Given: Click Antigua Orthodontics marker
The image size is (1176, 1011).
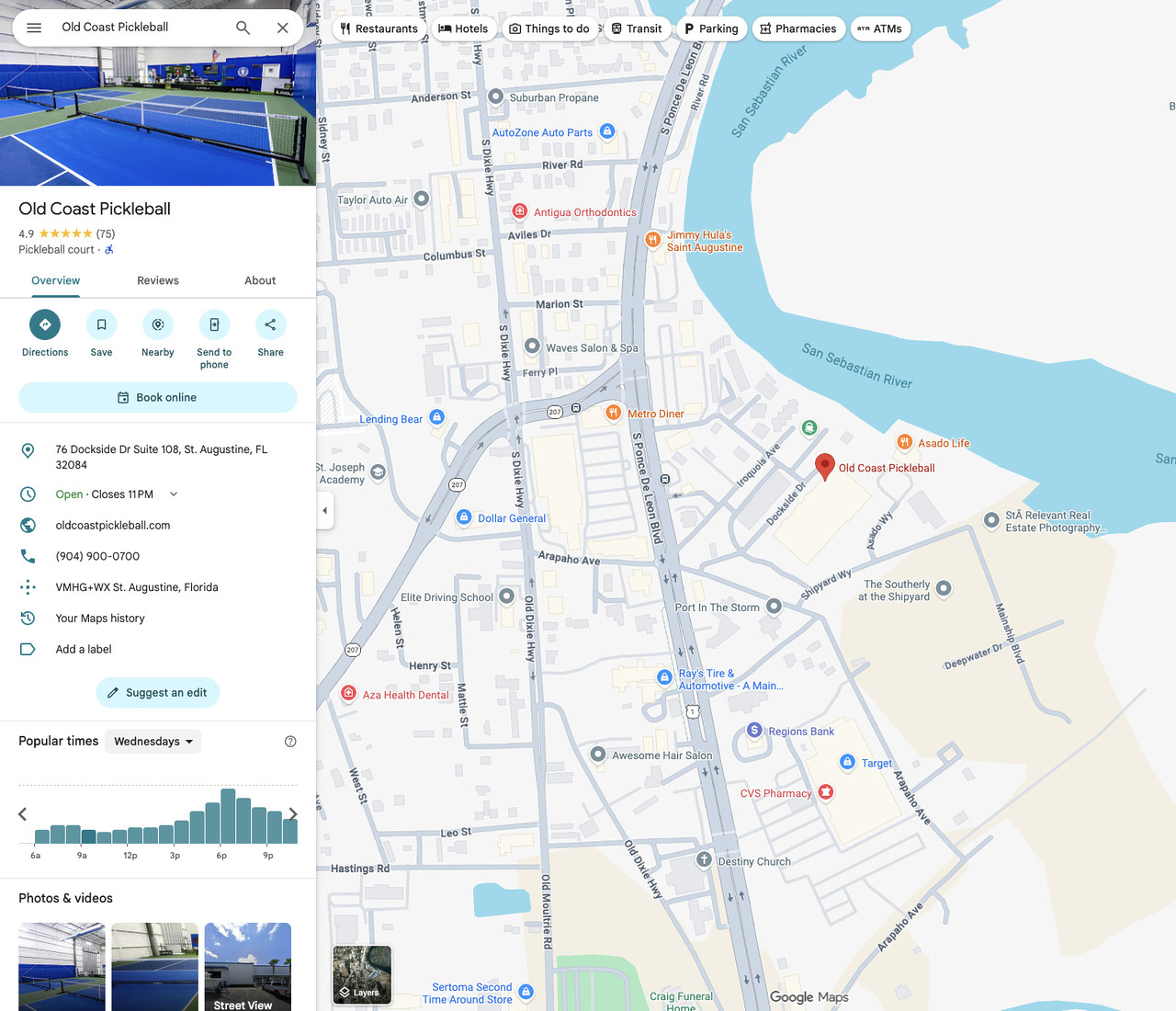Looking at the screenshot, I should (x=520, y=211).
